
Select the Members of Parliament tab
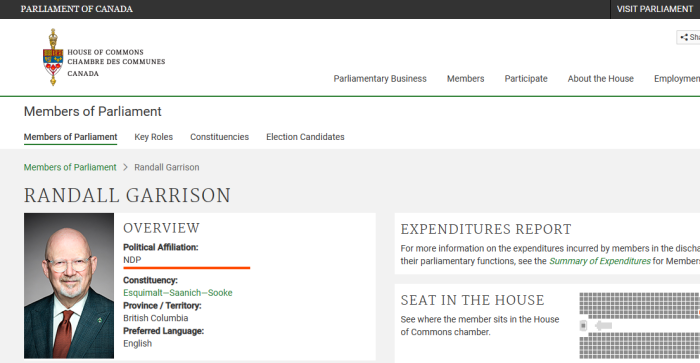(x=71, y=137)
